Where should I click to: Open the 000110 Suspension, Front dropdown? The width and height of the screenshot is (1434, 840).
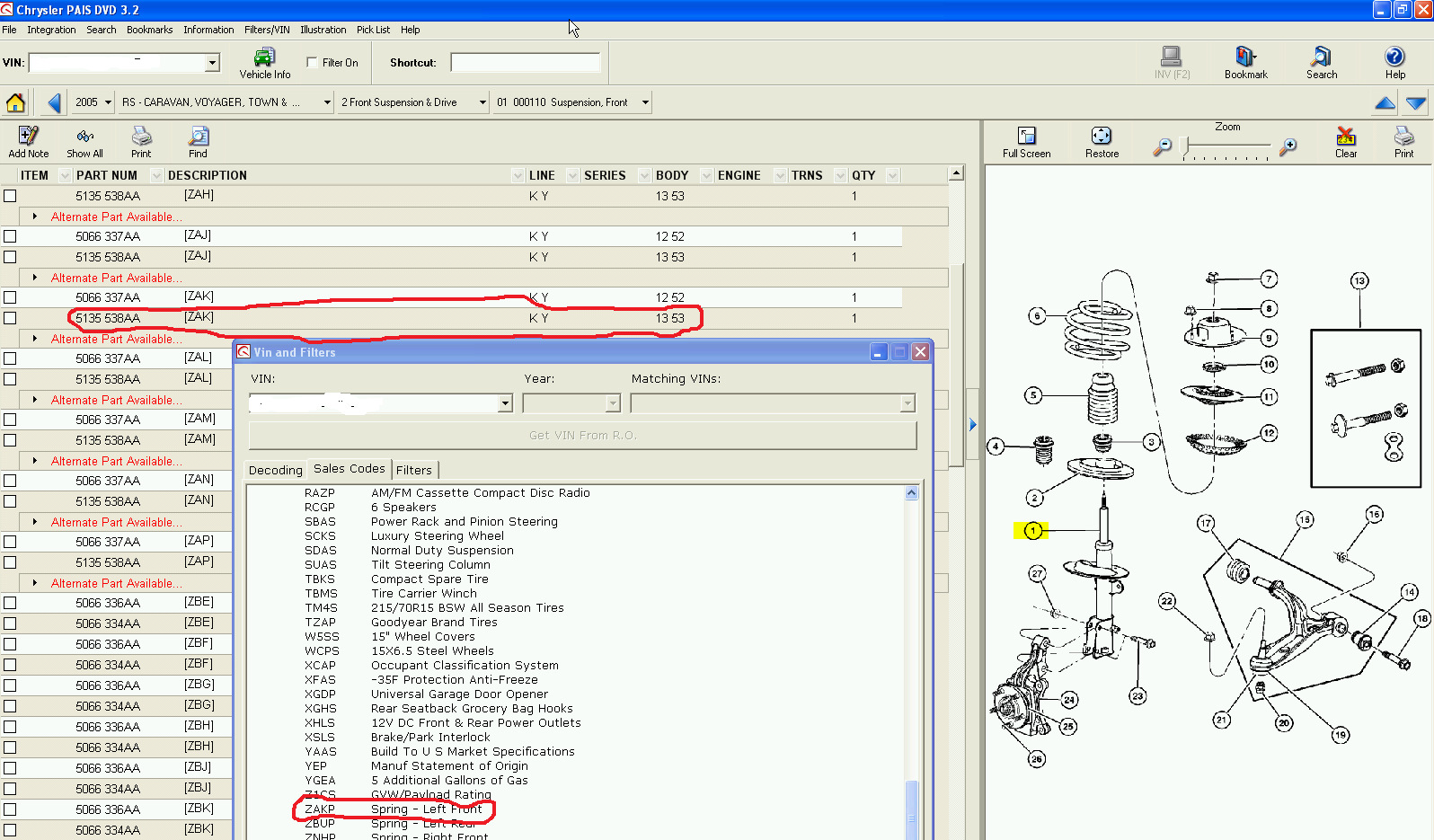[x=645, y=102]
